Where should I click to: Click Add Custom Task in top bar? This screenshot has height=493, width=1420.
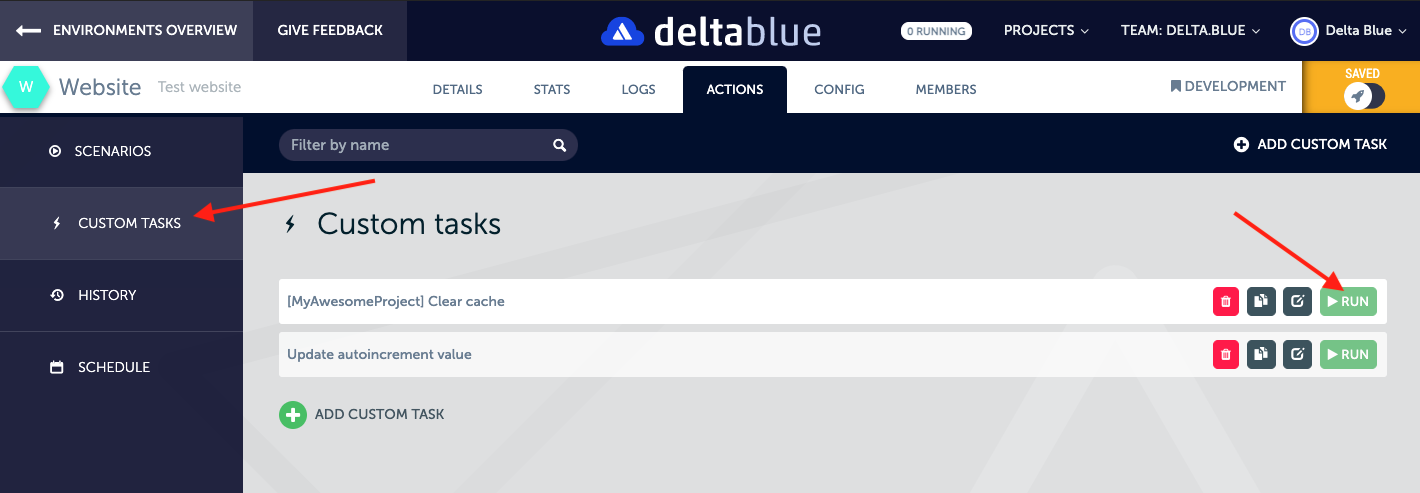click(1310, 144)
